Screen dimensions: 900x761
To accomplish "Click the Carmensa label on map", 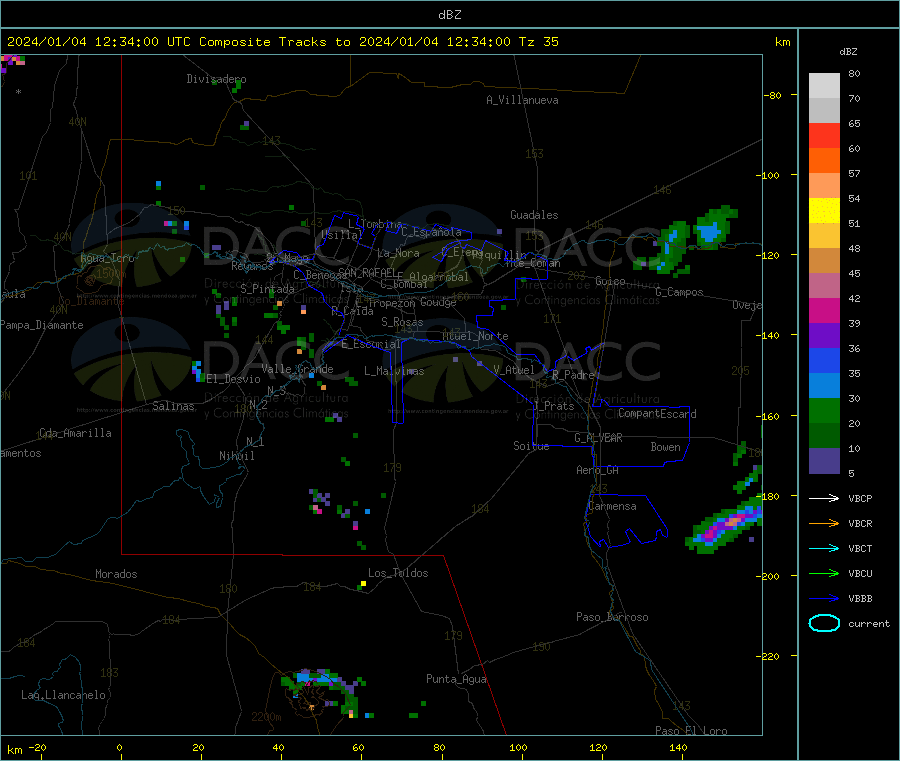I will click(612, 506).
